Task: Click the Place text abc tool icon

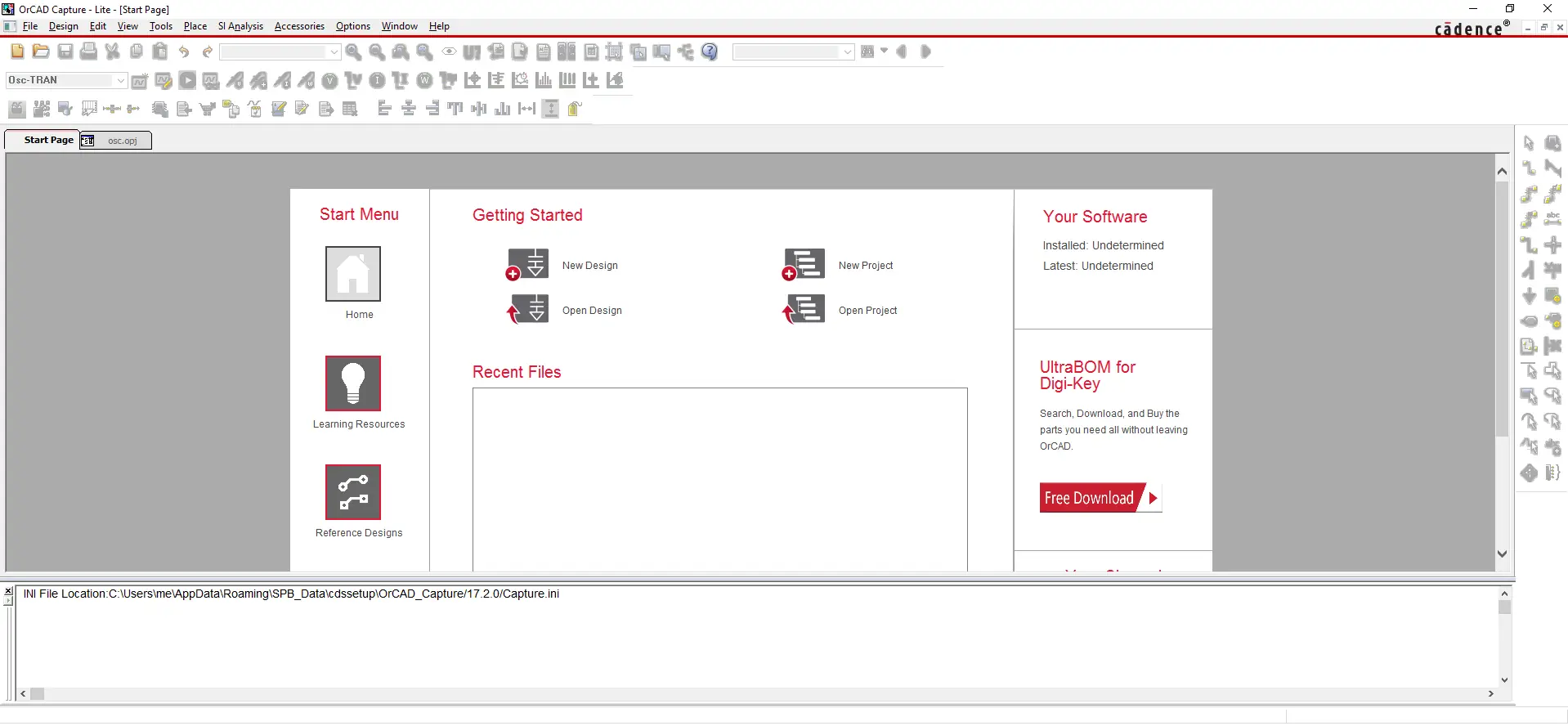Action: pos(1552,218)
